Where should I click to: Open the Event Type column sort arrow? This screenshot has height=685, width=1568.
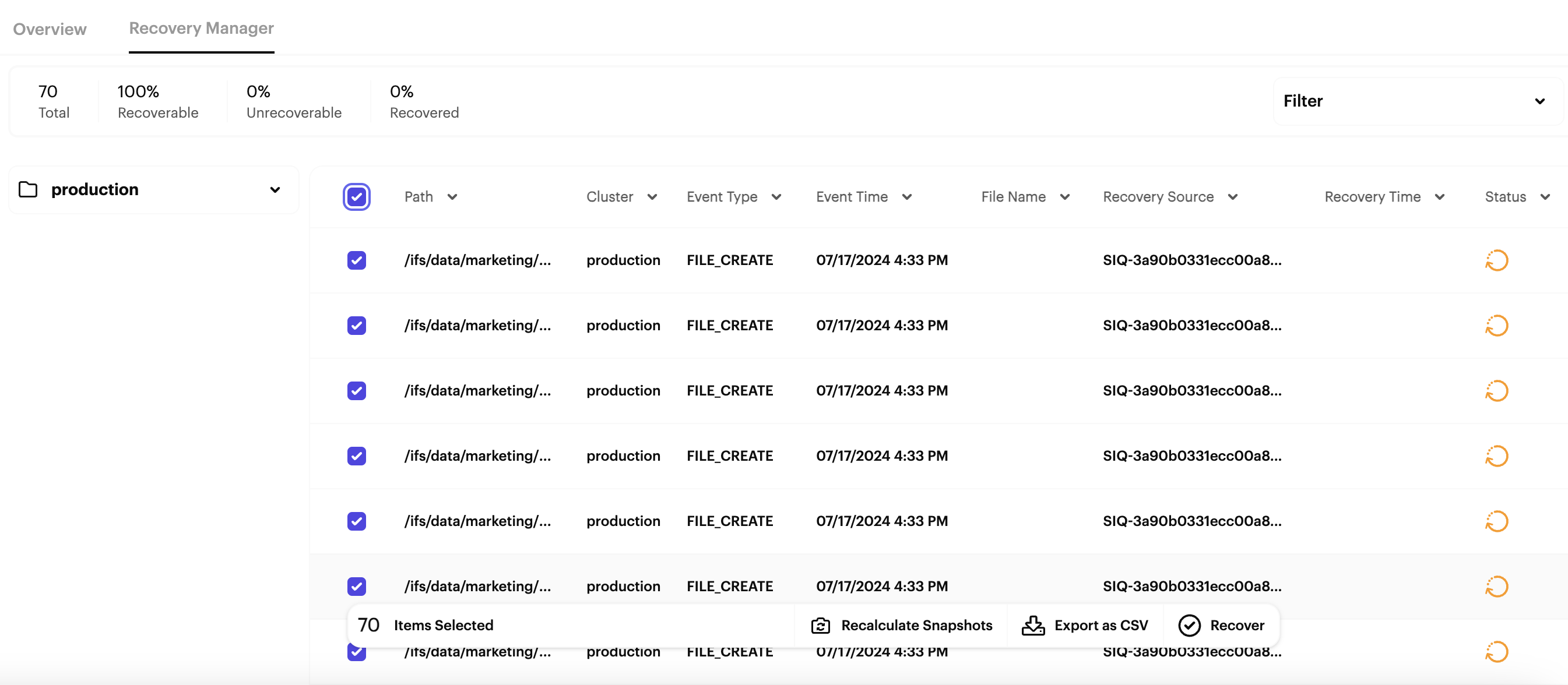coord(776,197)
